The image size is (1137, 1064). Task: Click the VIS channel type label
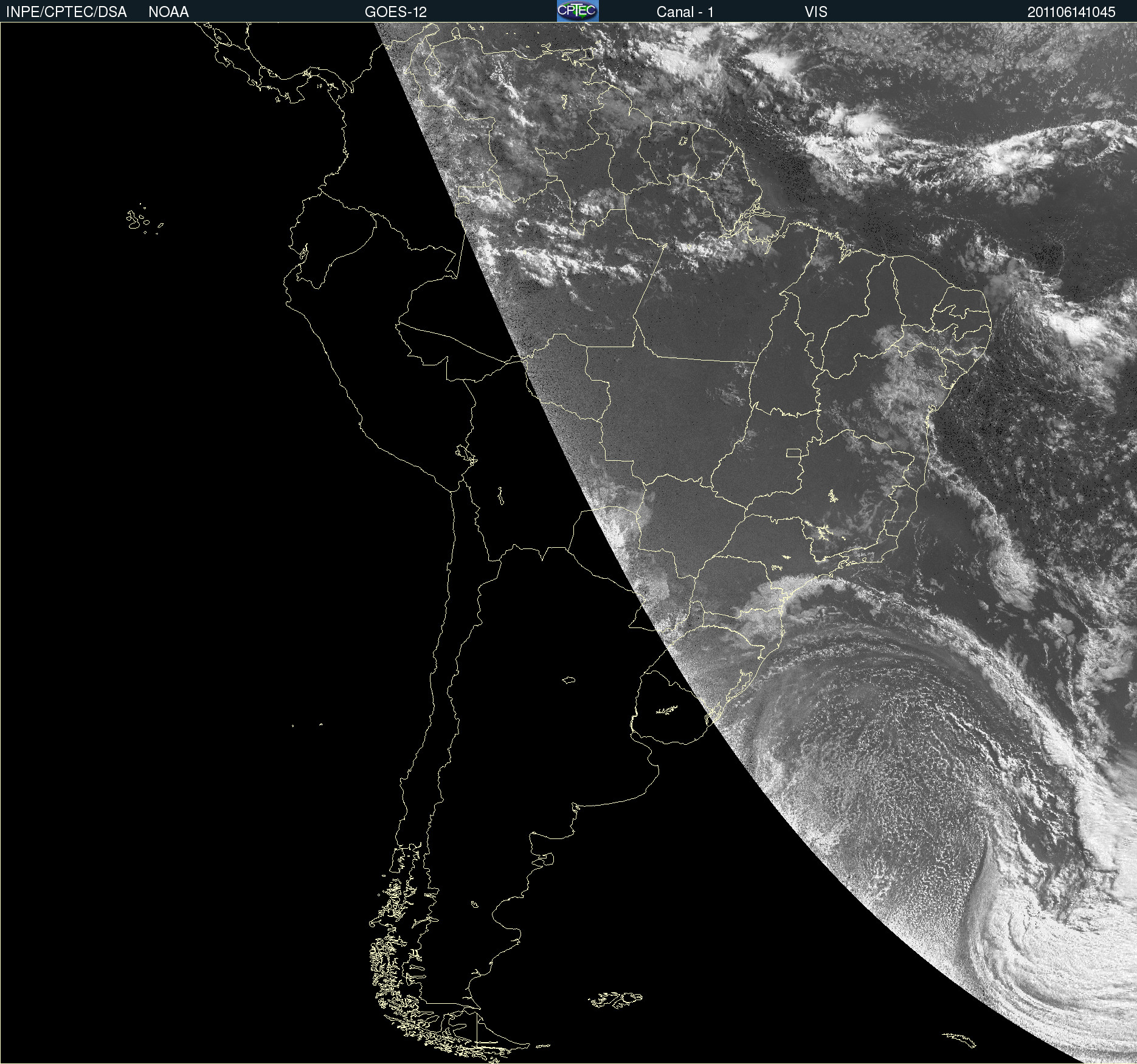[x=816, y=12]
